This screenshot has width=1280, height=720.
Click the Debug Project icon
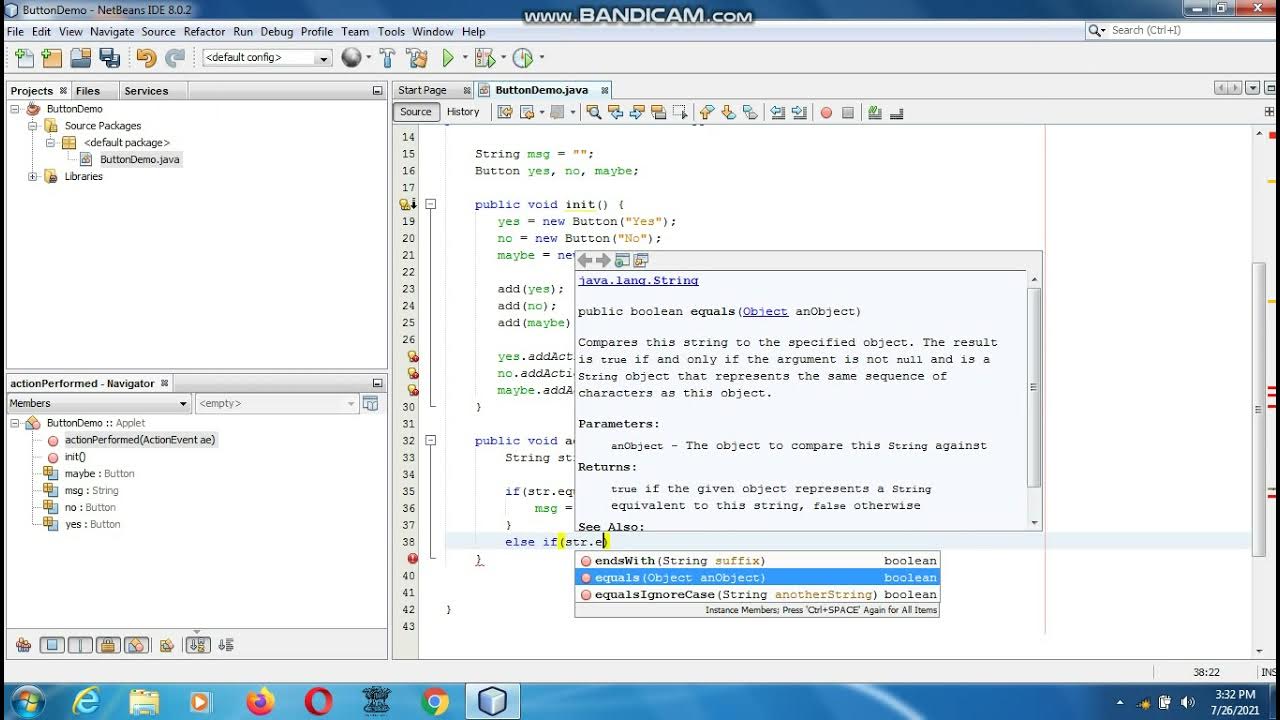tap(483, 58)
